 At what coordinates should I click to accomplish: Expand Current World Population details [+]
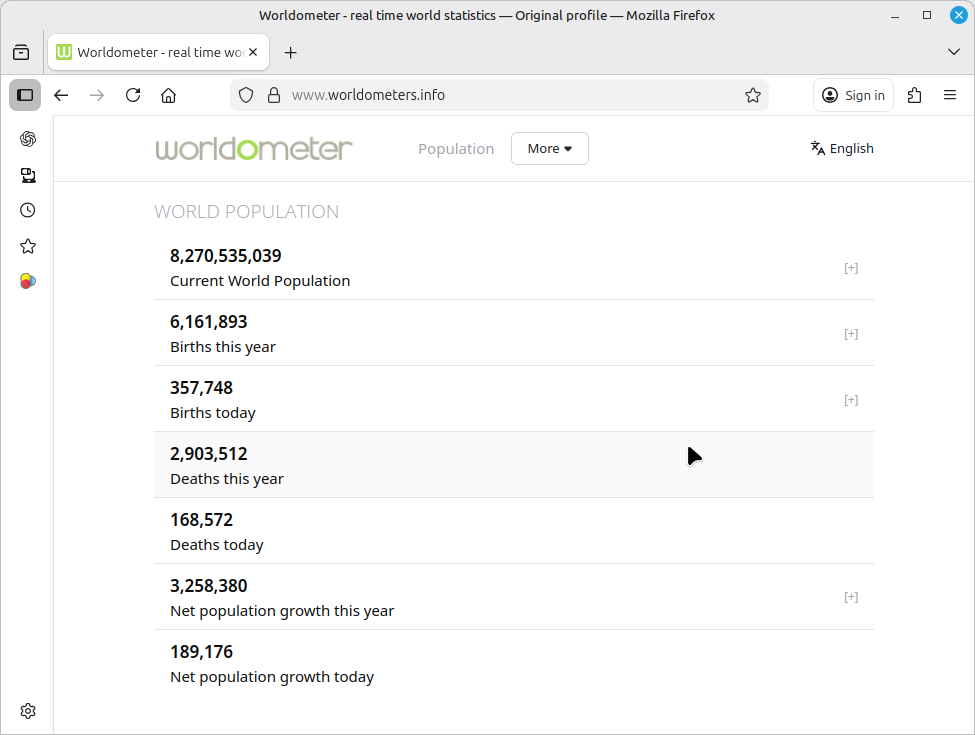tap(851, 268)
